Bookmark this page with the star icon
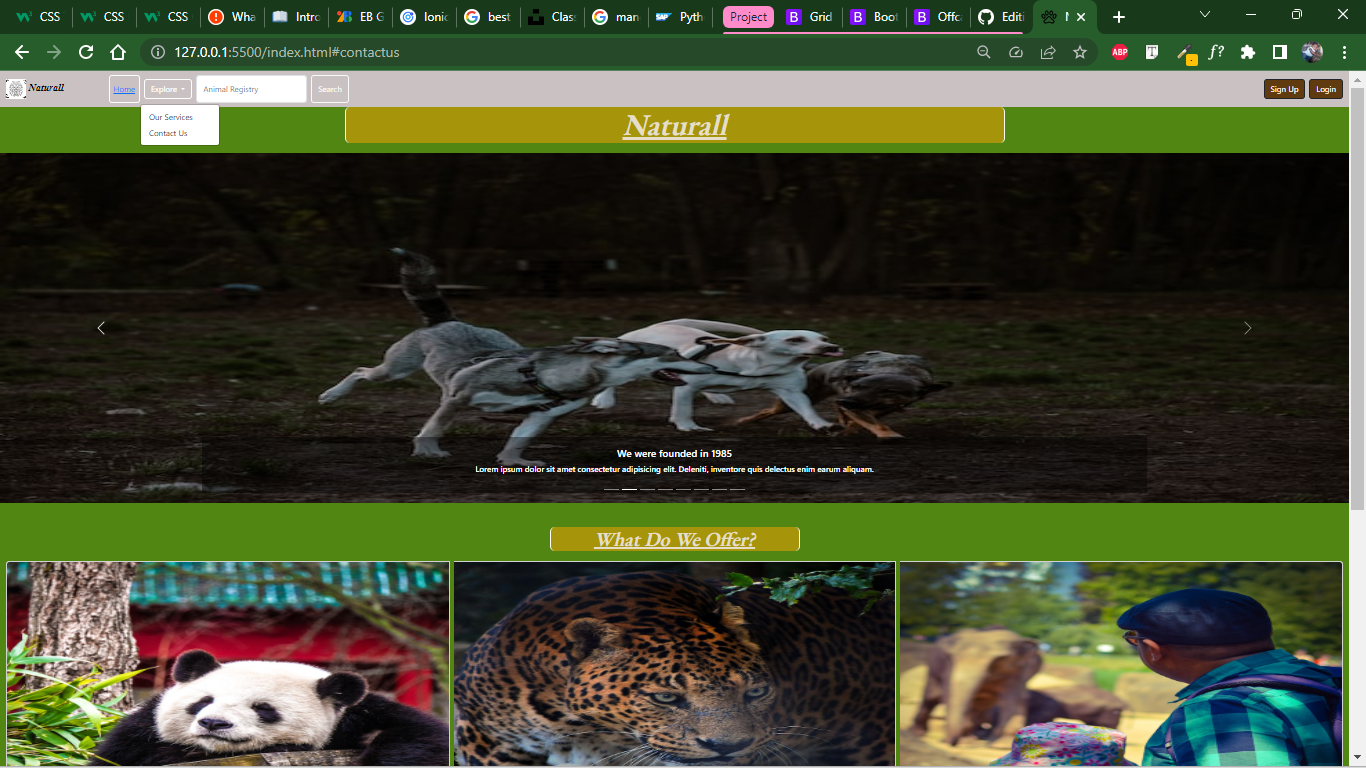The image size is (1366, 768). (1080, 52)
